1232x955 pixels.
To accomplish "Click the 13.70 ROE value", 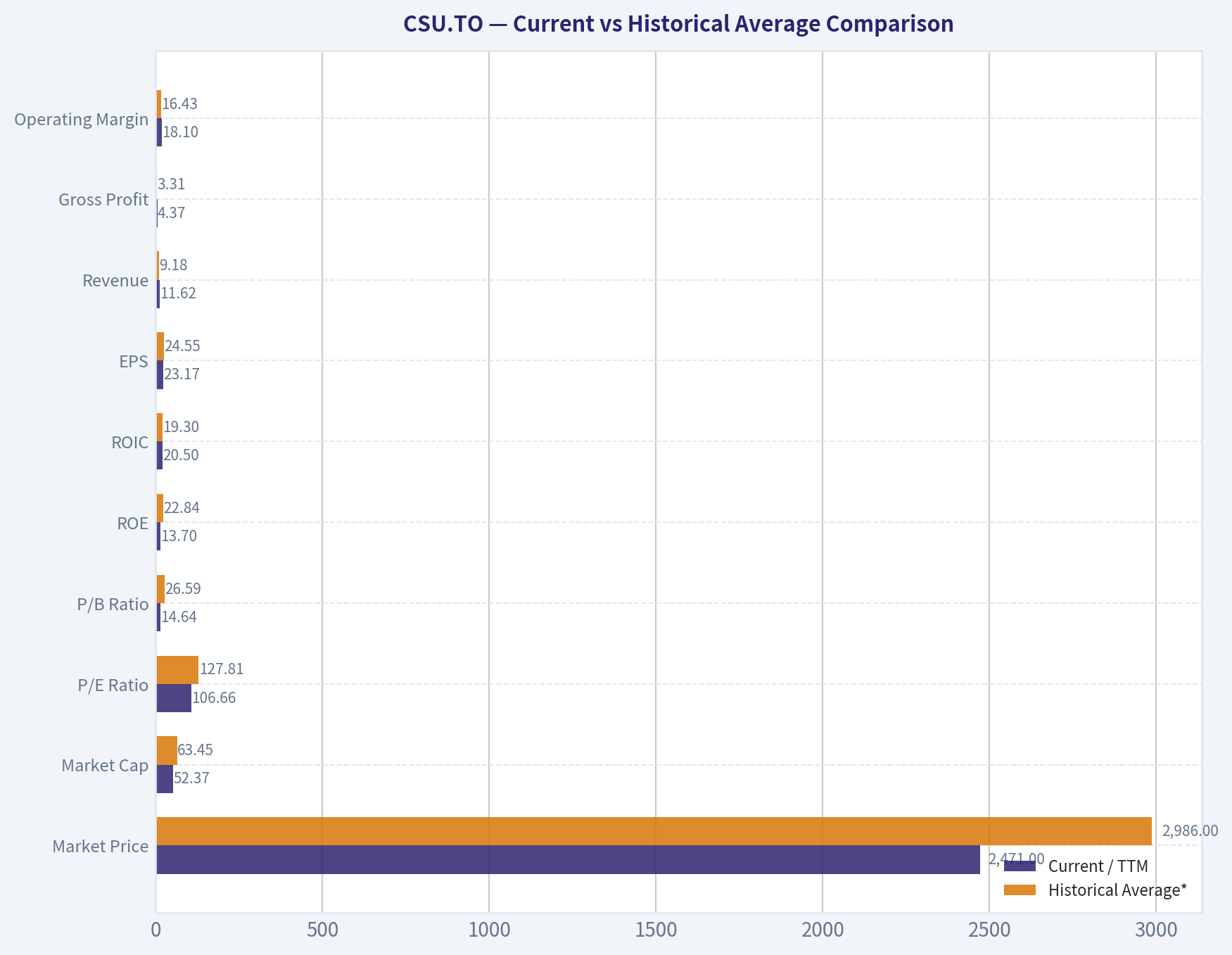I will pos(179,536).
